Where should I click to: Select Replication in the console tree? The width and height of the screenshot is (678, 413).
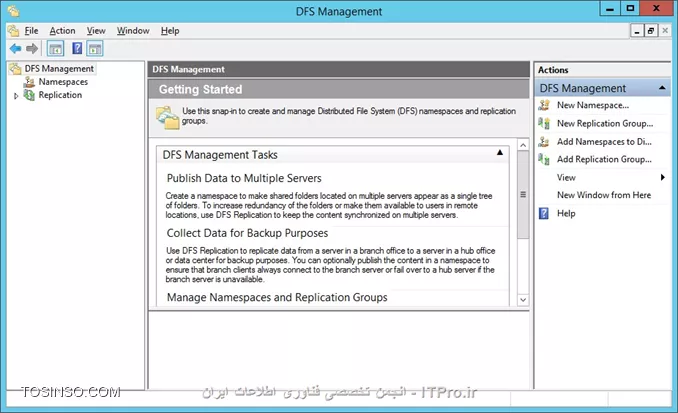pos(60,95)
